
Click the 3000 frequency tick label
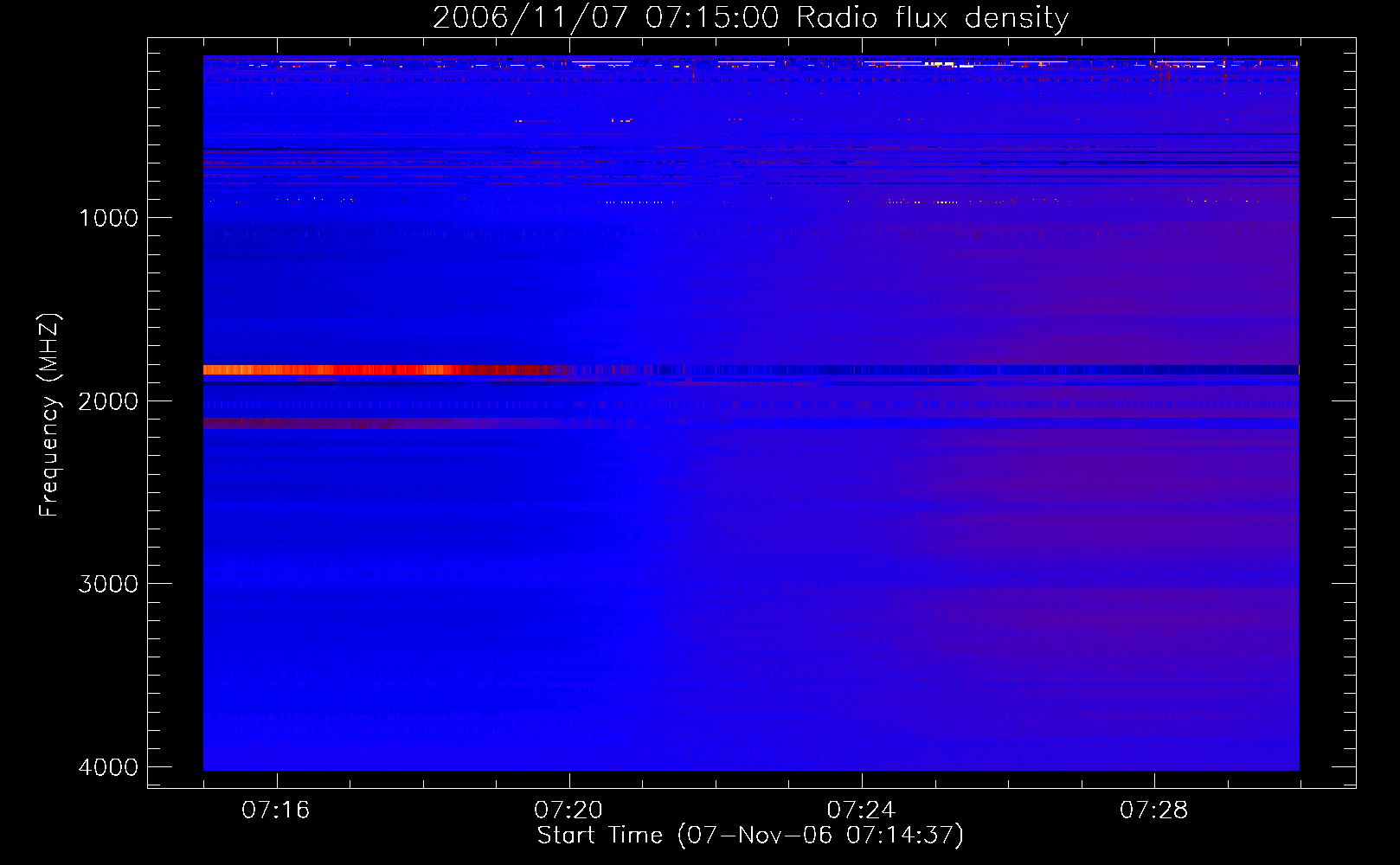(108, 584)
